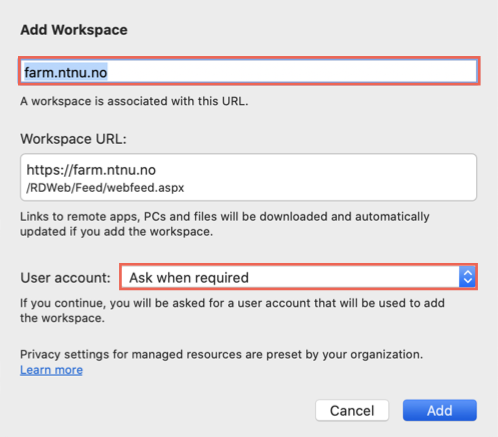The height and width of the screenshot is (437, 498).
Task: Select the Ask when required option text
Action: pos(189,278)
